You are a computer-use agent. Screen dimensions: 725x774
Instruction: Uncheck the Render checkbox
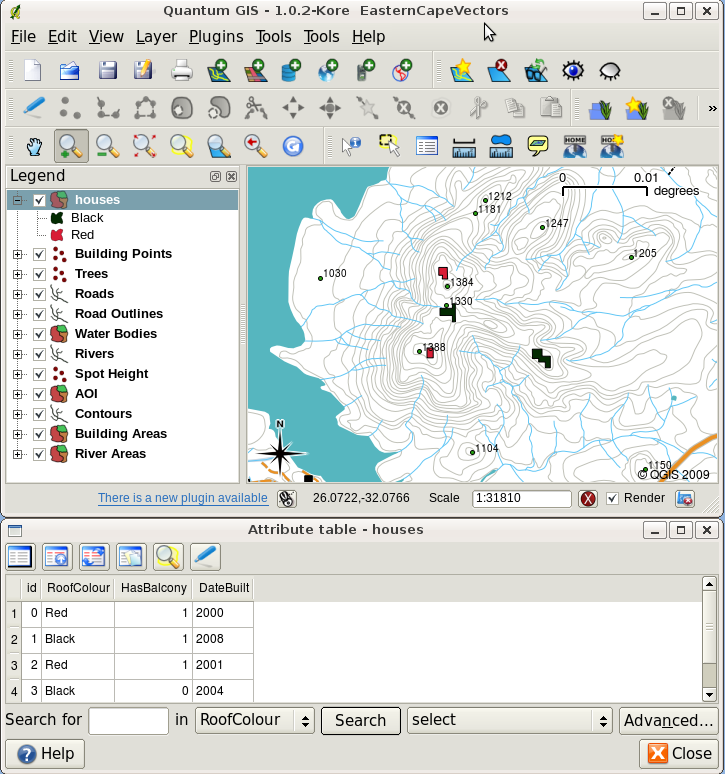pyautogui.click(x=613, y=498)
